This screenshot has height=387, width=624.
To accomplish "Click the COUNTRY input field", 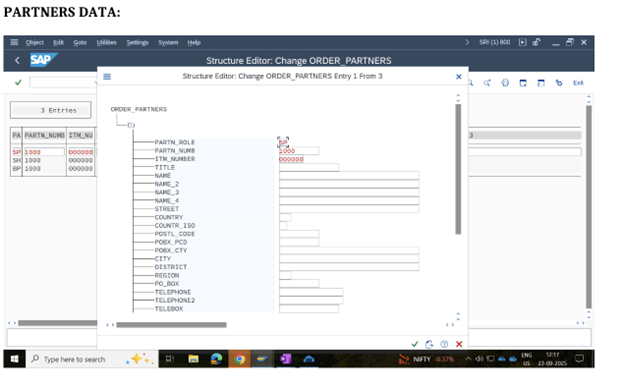I will (285, 217).
